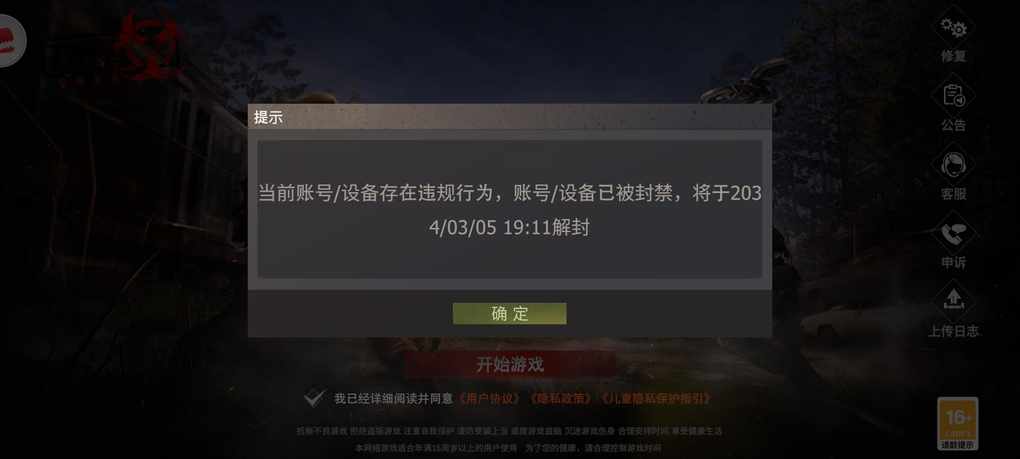Click the ban notice message text area
Screen dimensions: 1020x459
pyautogui.click(x=509, y=210)
